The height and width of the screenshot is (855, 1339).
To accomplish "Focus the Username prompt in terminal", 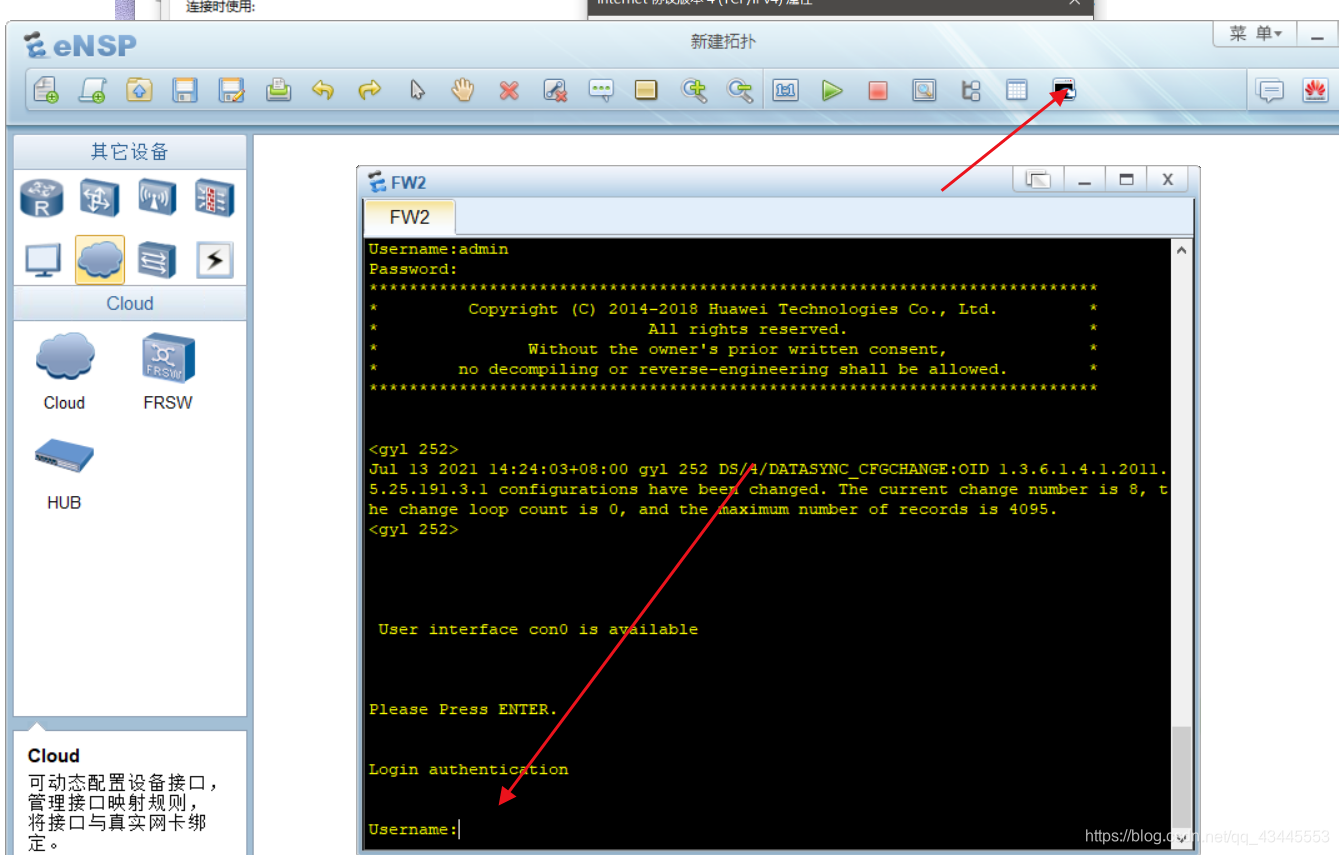I will click(x=413, y=829).
